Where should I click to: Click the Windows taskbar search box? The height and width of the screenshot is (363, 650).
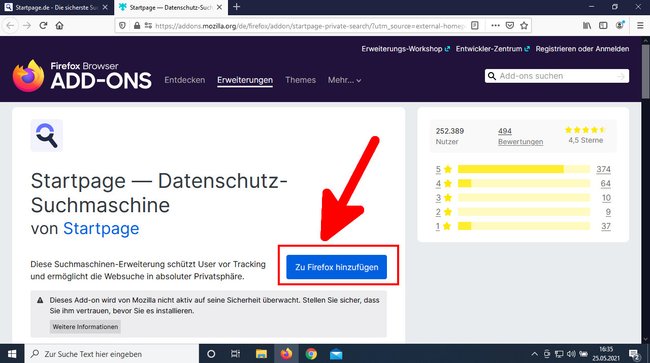coord(112,354)
